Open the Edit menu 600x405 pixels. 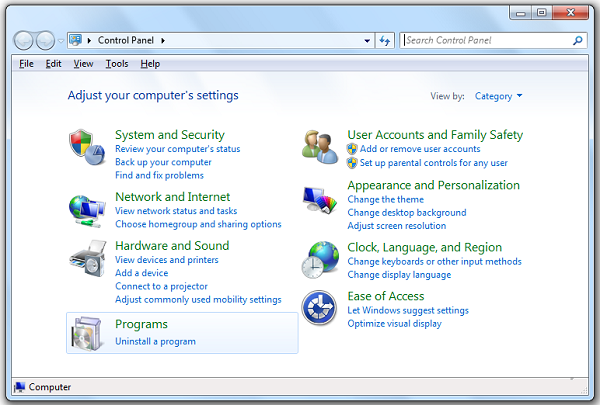[53, 64]
